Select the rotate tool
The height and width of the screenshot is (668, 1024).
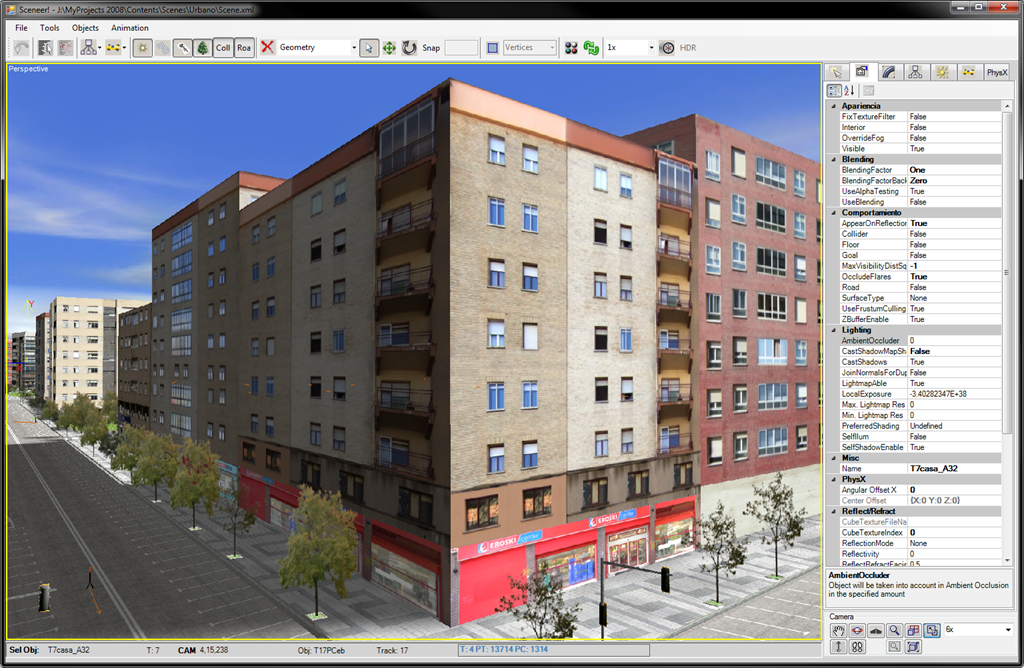[409, 48]
